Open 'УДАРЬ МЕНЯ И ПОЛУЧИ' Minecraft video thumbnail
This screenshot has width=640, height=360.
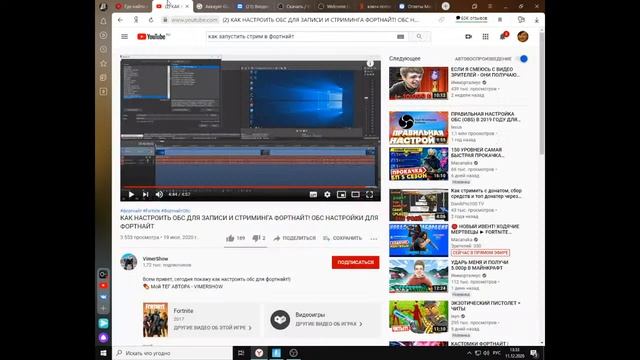(418, 276)
